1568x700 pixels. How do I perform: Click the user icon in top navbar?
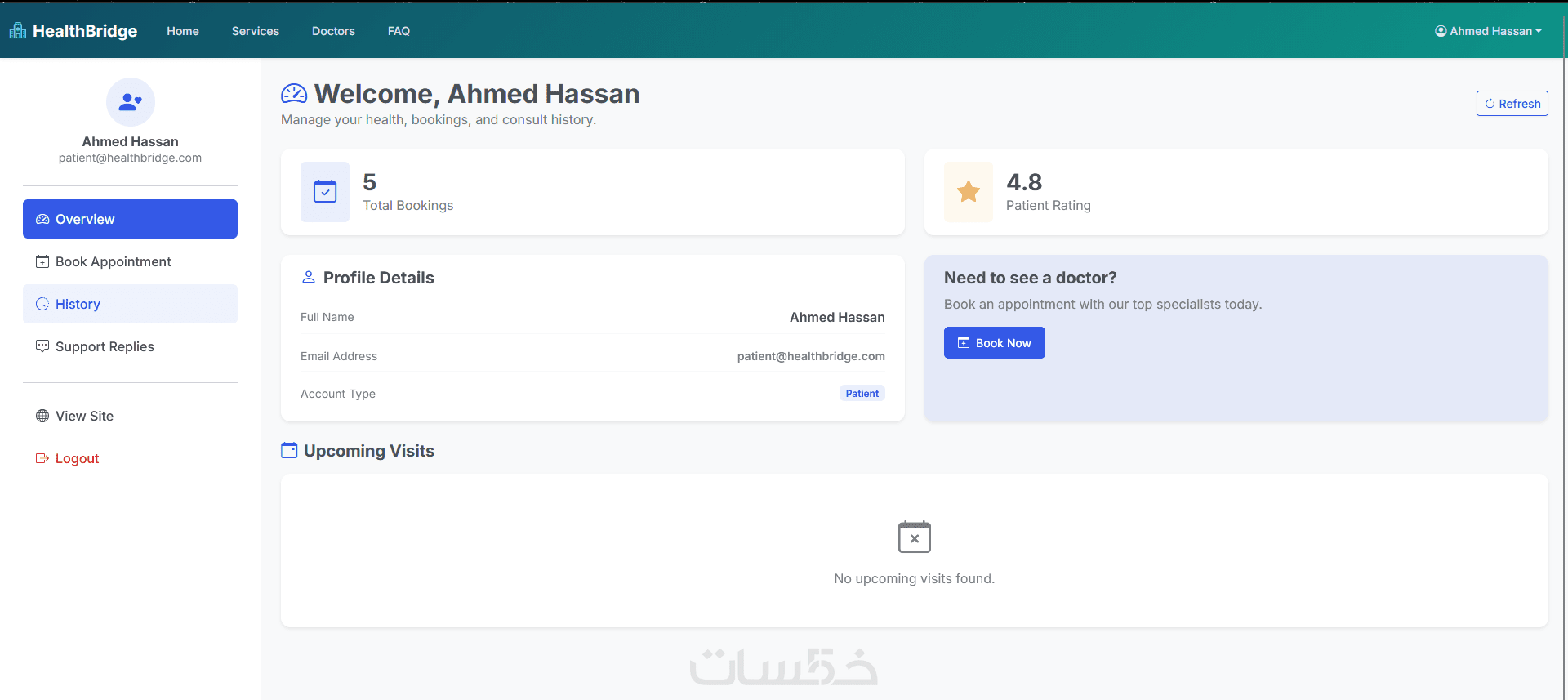1441,31
